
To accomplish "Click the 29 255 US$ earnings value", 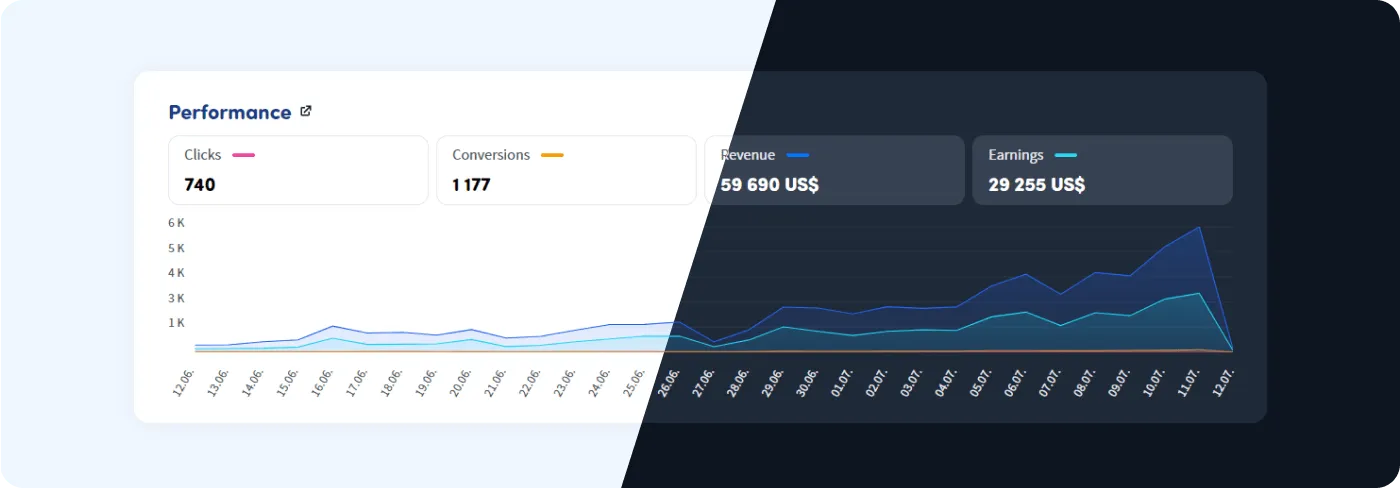I will [1036, 185].
